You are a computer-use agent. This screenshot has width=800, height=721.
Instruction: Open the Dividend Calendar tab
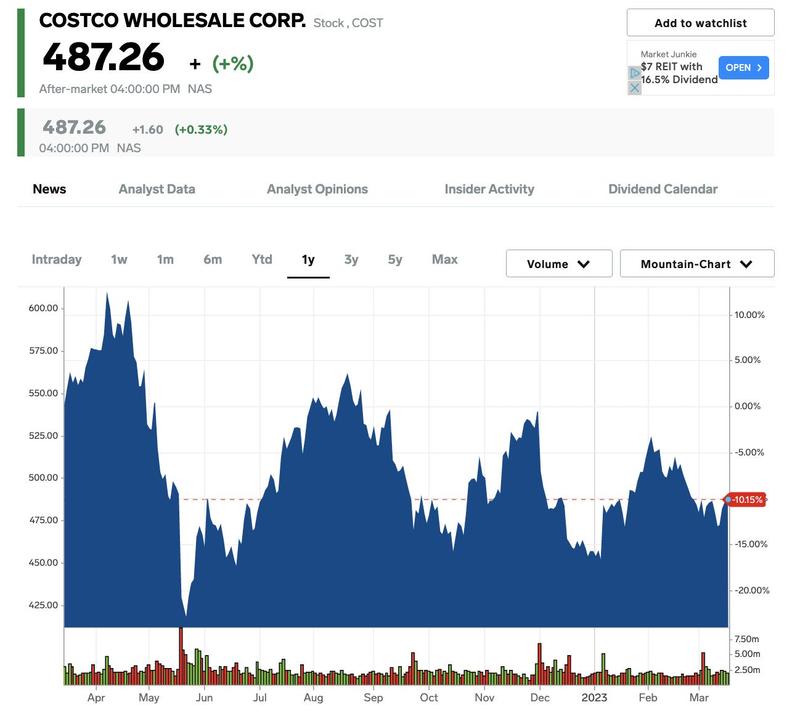663,189
